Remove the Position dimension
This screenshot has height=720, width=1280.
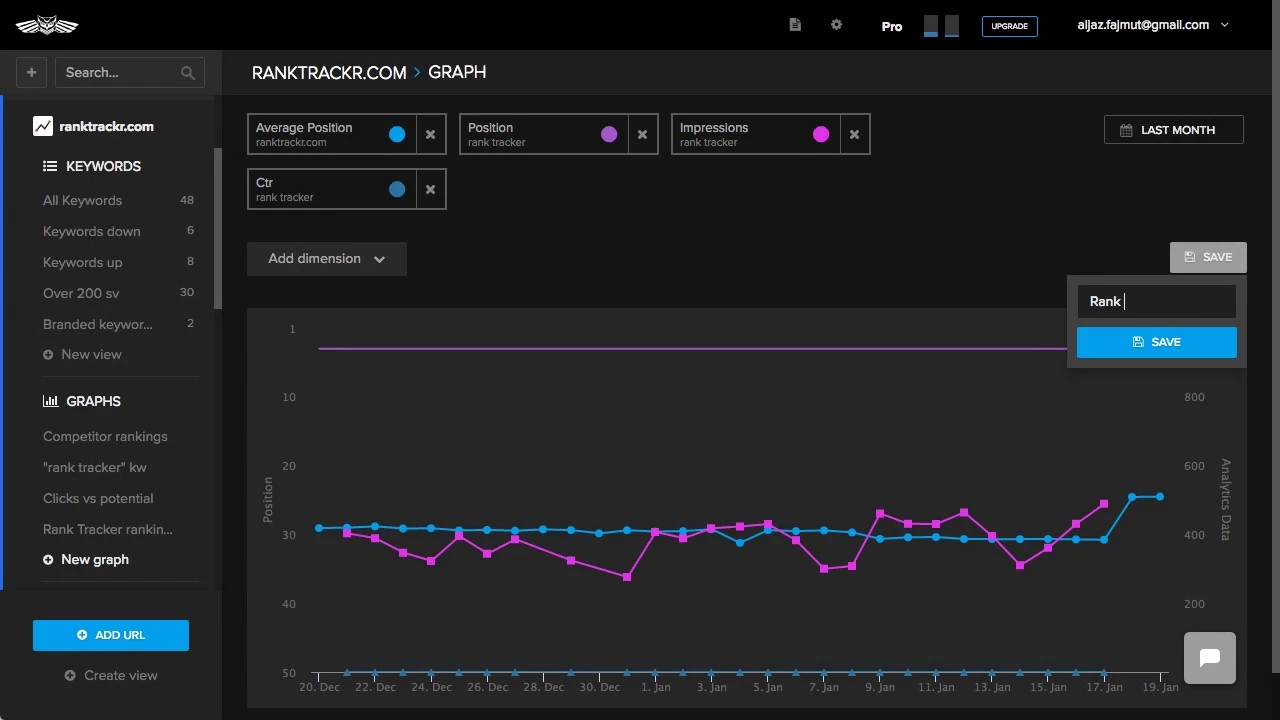642,134
